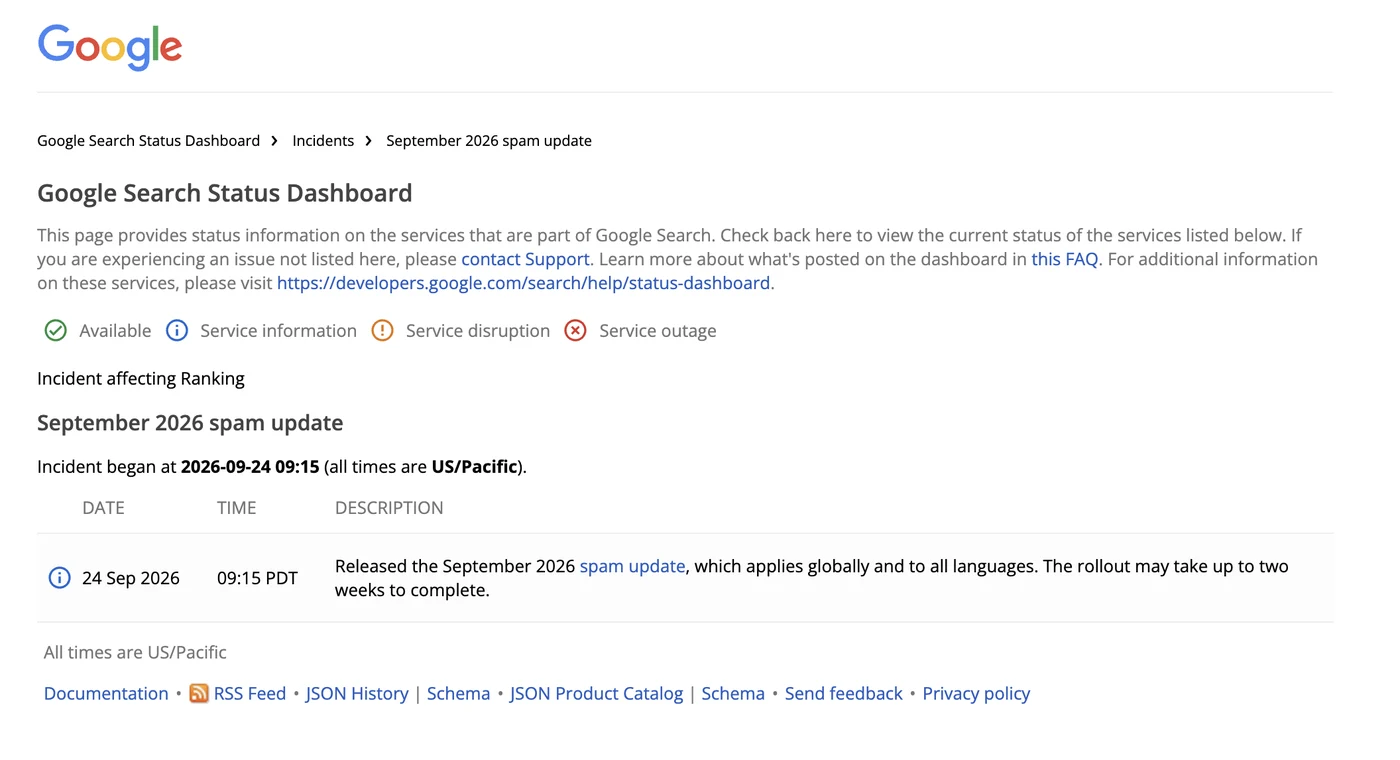Image resolution: width=1400 pixels, height=760 pixels.
Task: Select September 2026 spam update breadcrumb
Action: point(489,141)
